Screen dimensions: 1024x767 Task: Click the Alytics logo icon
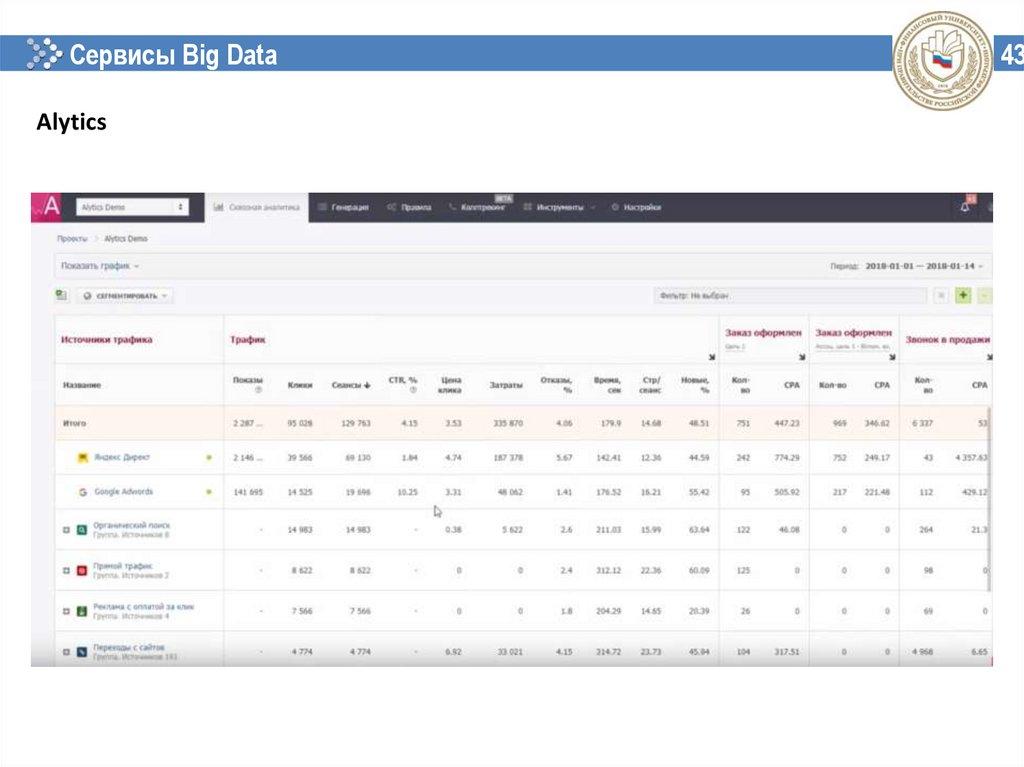[52, 207]
